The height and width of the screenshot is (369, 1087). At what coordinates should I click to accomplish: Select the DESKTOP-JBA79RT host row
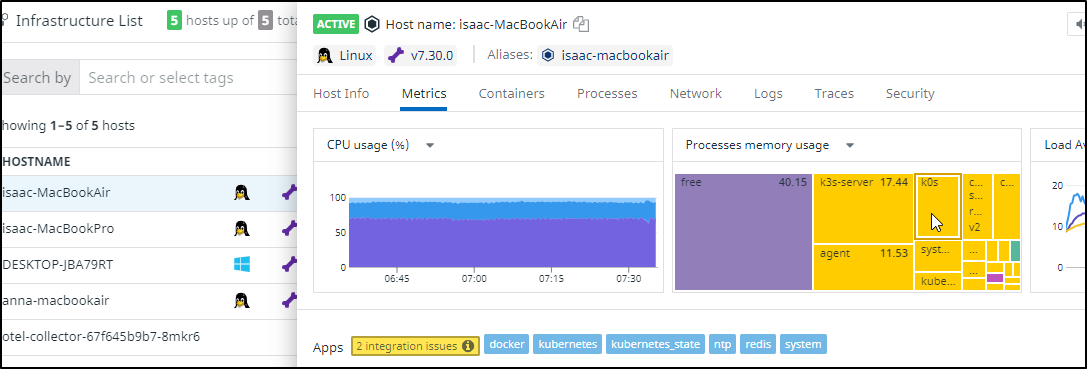point(148,264)
